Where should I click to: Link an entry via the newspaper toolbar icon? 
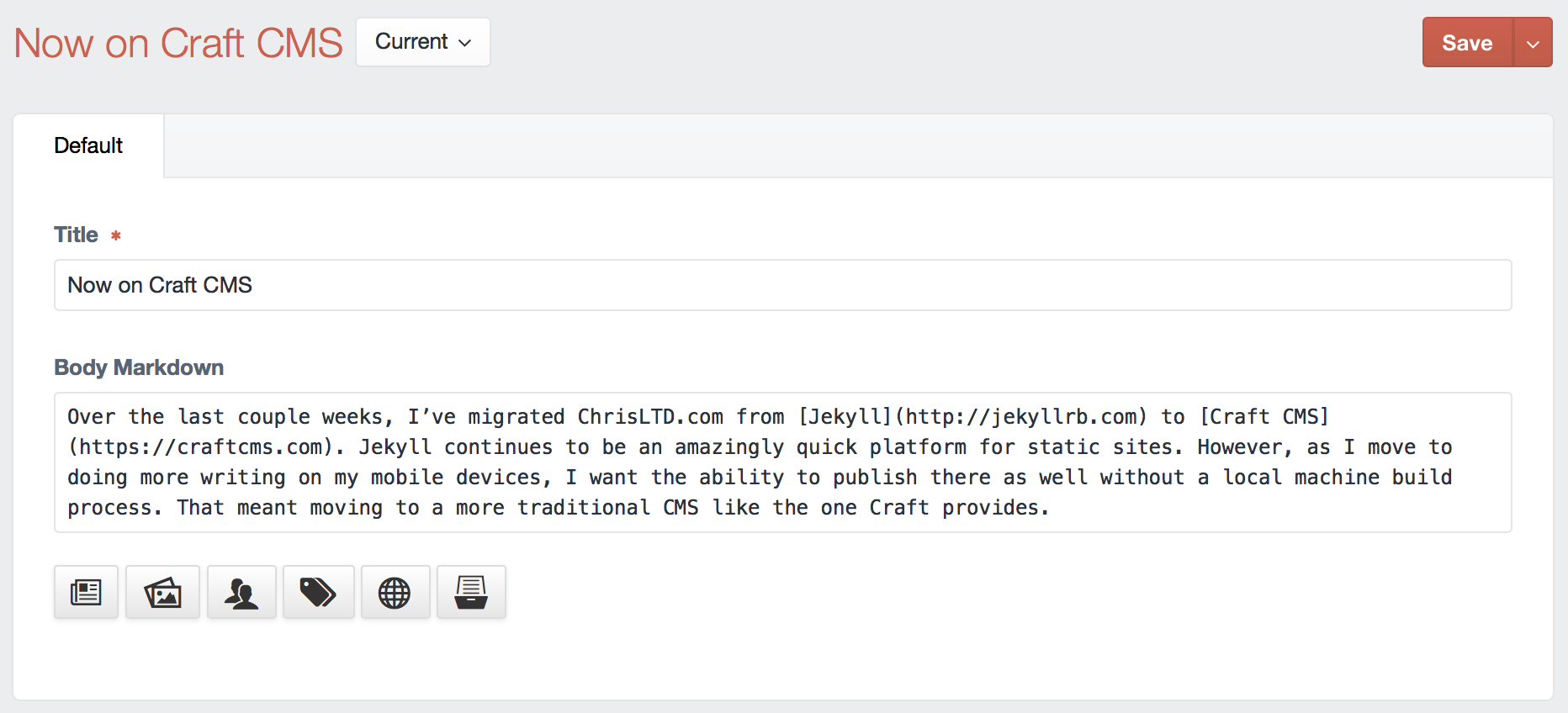coord(86,591)
